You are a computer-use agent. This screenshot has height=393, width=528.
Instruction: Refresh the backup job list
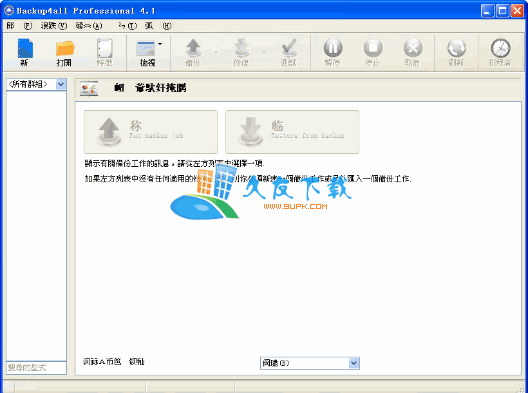coord(456,52)
